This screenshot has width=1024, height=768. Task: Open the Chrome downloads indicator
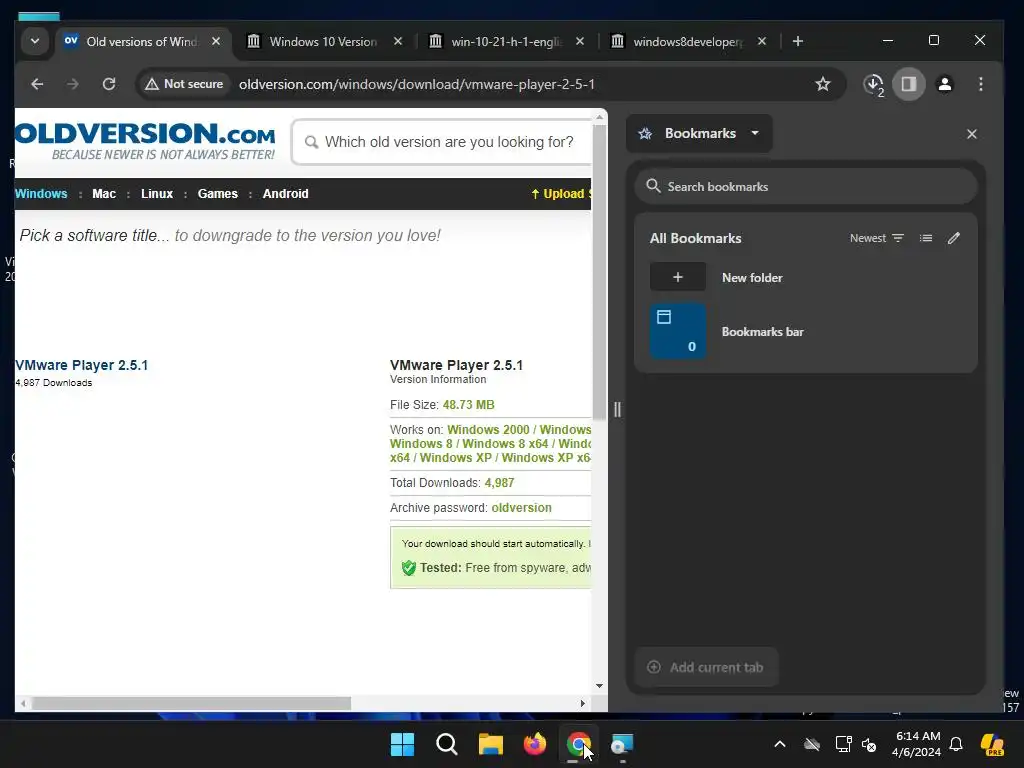coord(873,84)
